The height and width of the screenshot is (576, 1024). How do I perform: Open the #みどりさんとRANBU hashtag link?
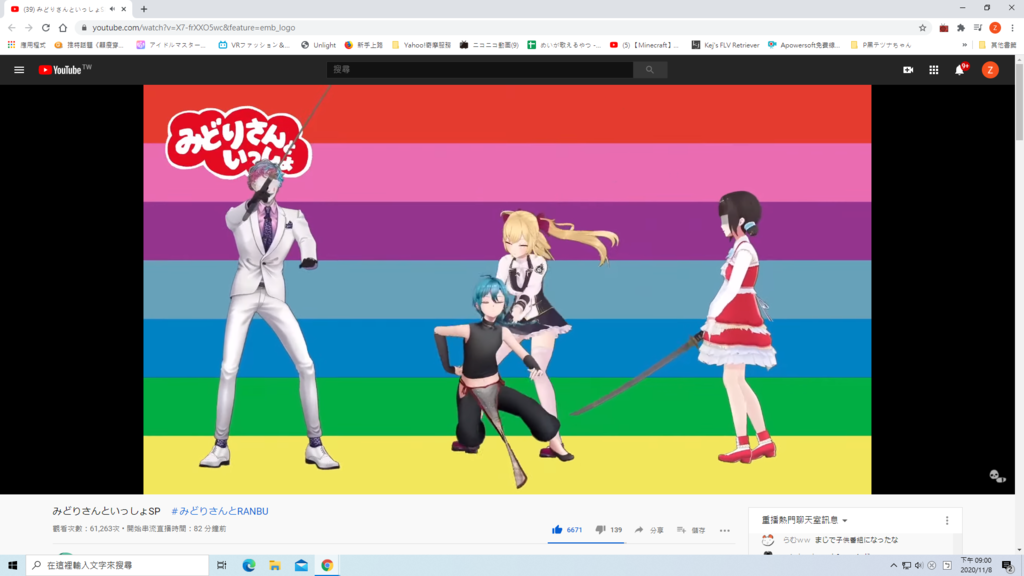(219, 511)
